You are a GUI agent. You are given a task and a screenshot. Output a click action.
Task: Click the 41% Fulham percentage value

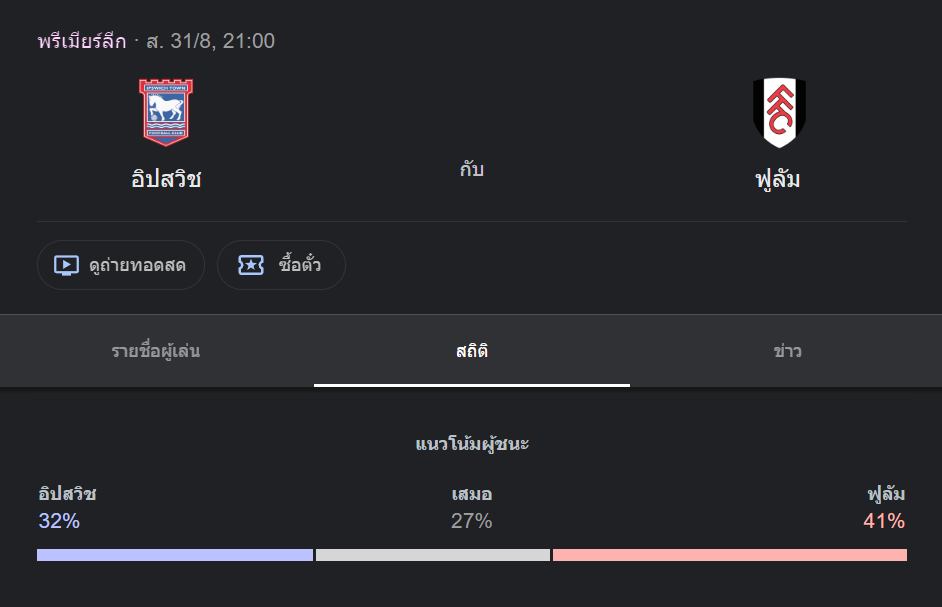click(884, 521)
